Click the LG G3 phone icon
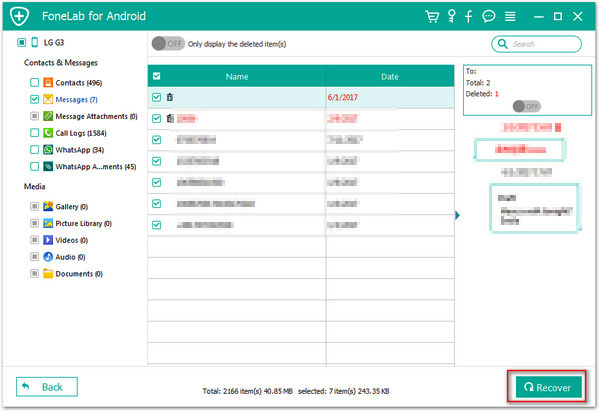 click(x=34, y=42)
